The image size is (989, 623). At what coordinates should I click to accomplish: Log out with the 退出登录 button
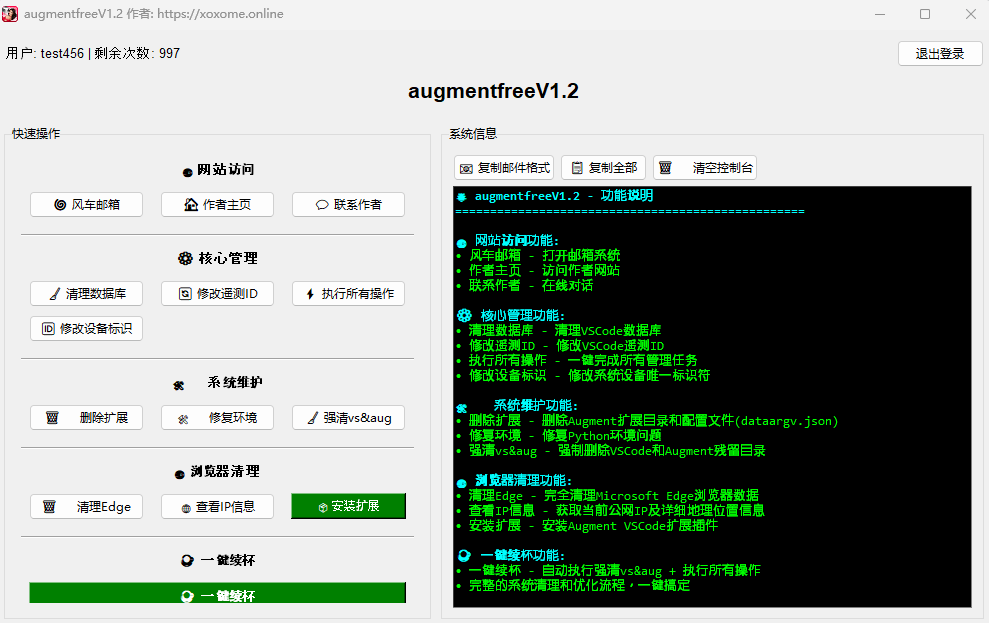tap(940, 54)
